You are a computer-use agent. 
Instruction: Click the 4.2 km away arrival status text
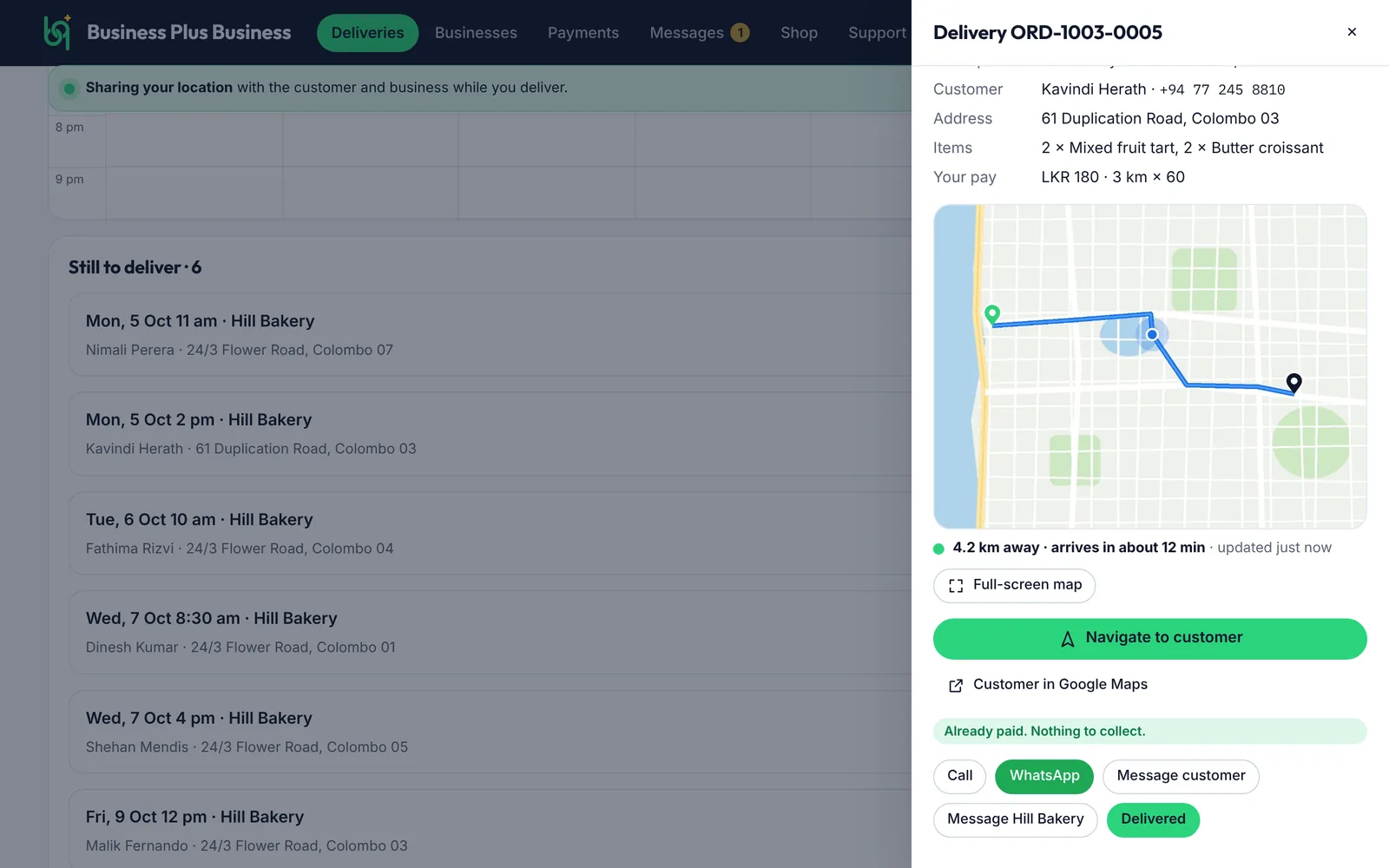[1078, 548]
